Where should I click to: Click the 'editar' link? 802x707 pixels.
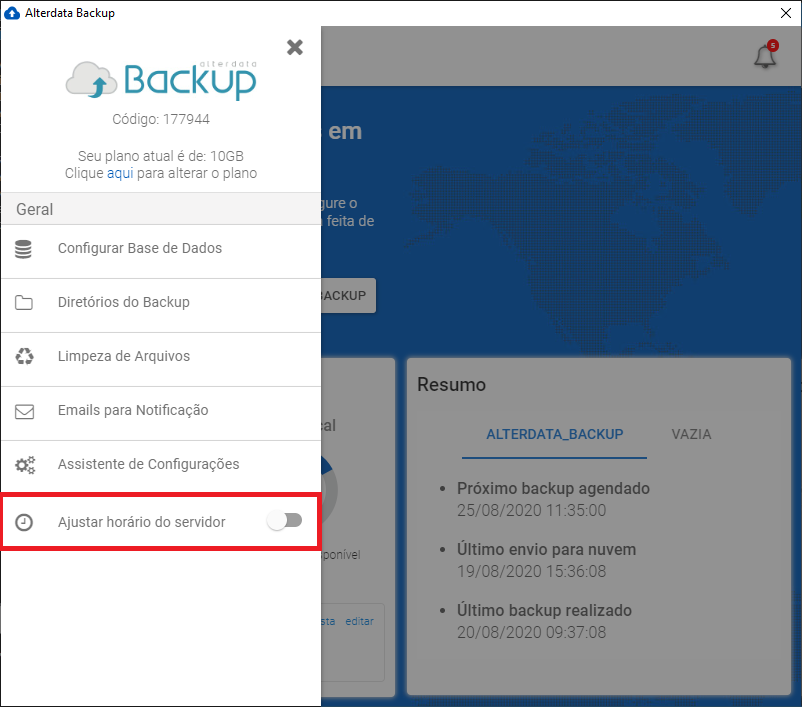click(359, 621)
